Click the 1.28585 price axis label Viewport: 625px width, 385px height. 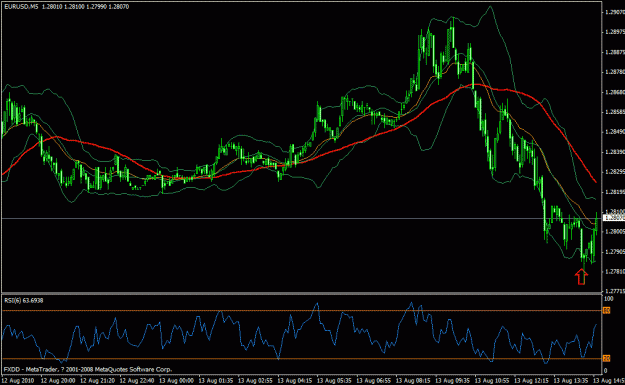point(615,112)
